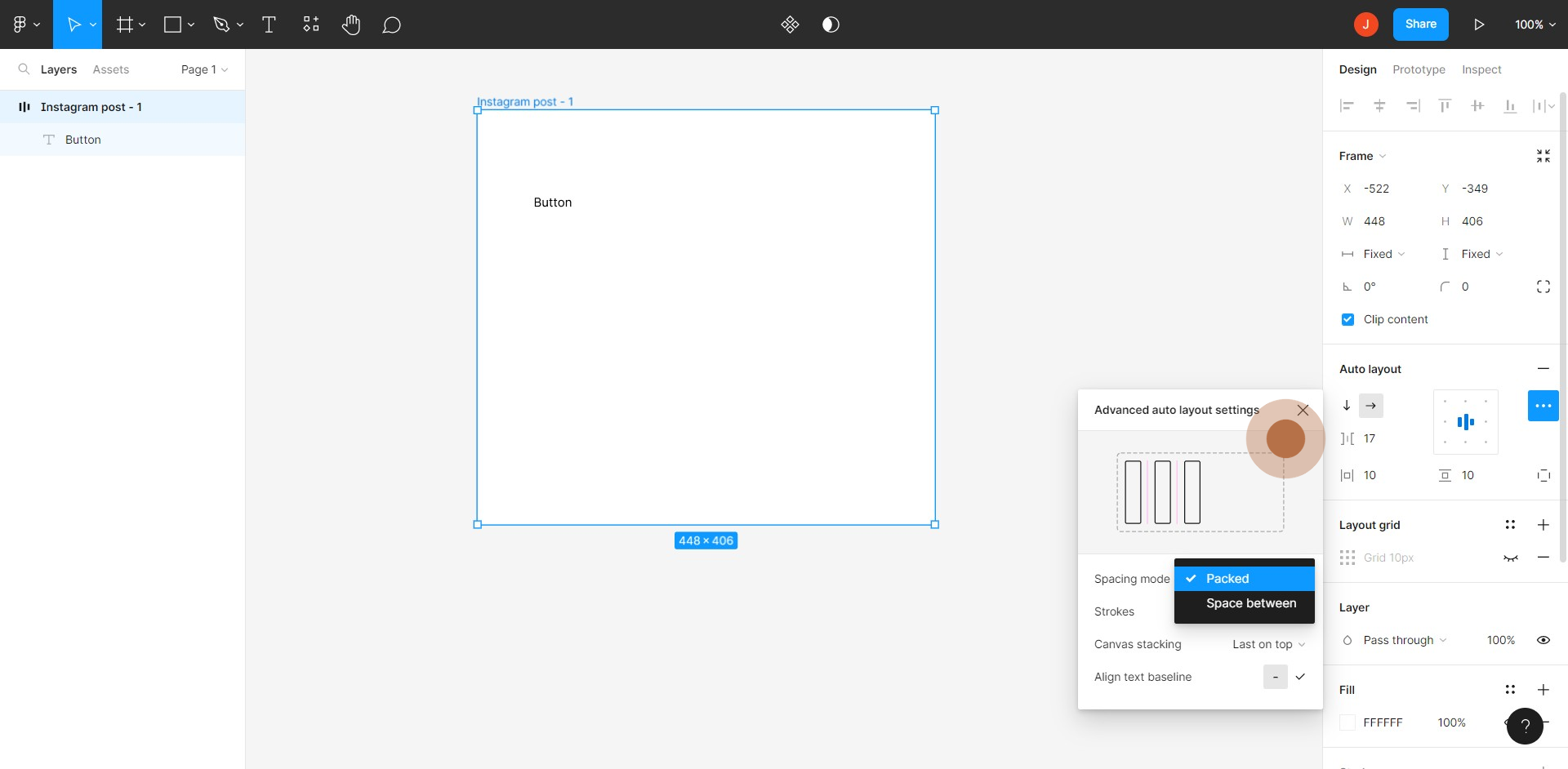1568x769 pixels.
Task: Select the Button text layer
Action: click(x=82, y=140)
